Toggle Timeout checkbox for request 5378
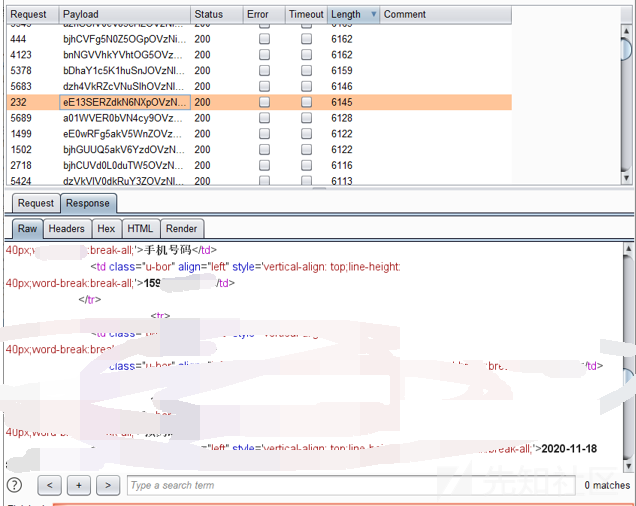The width and height of the screenshot is (636, 506). coord(306,70)
